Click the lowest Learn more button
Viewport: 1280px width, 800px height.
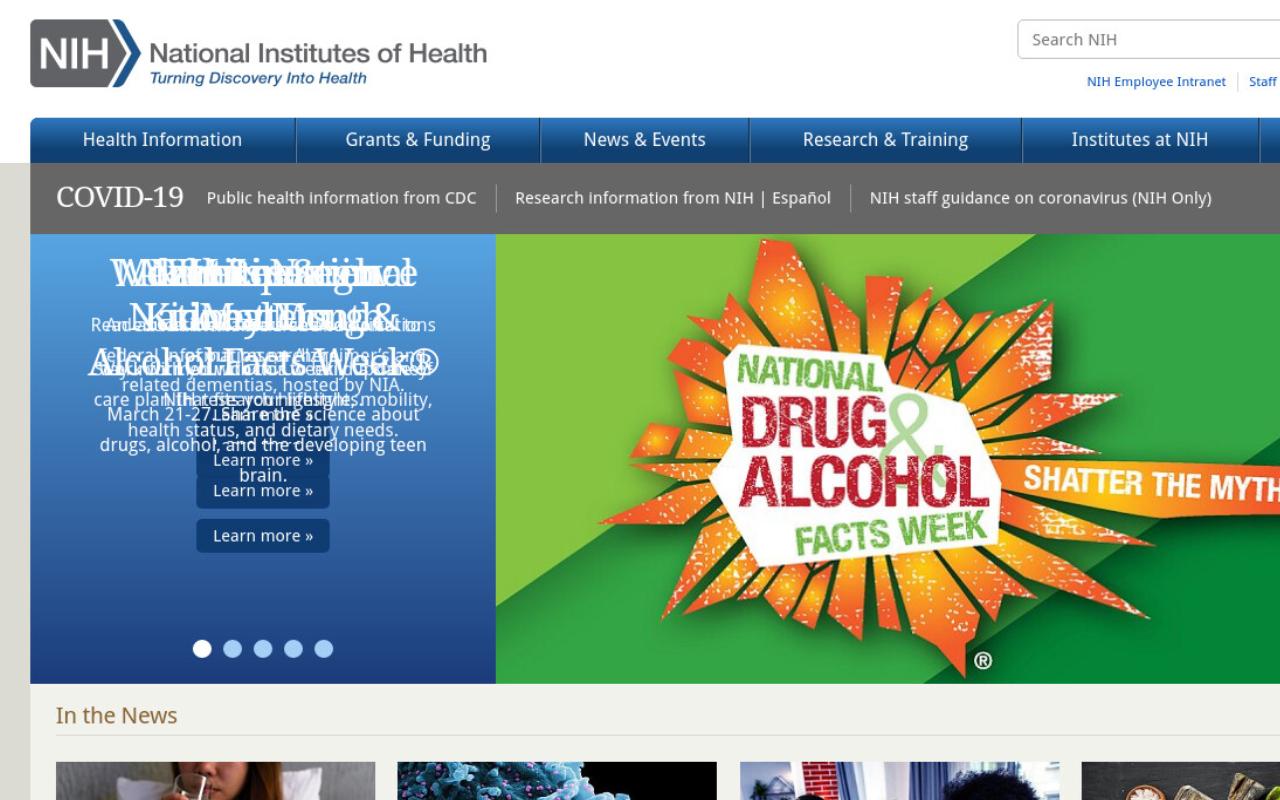tap(263, 536)
